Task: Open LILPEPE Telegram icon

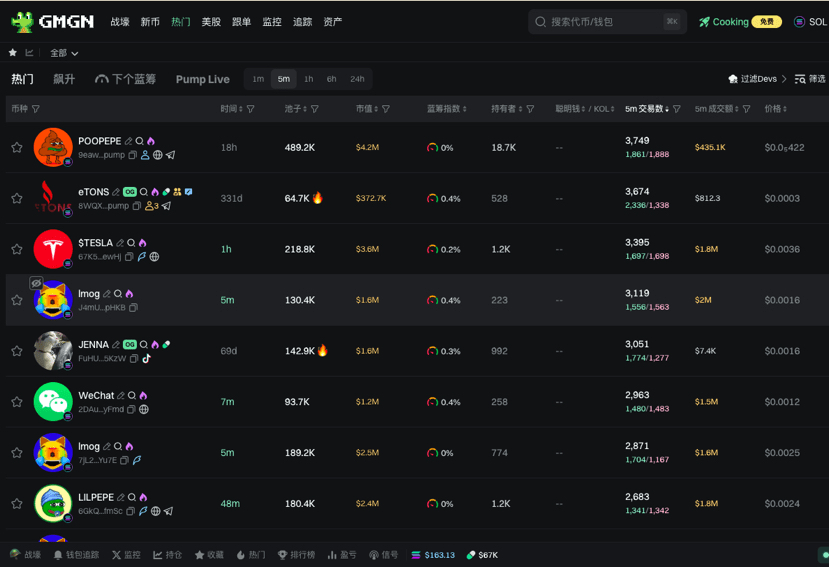Action: click(x=168, y=511)
